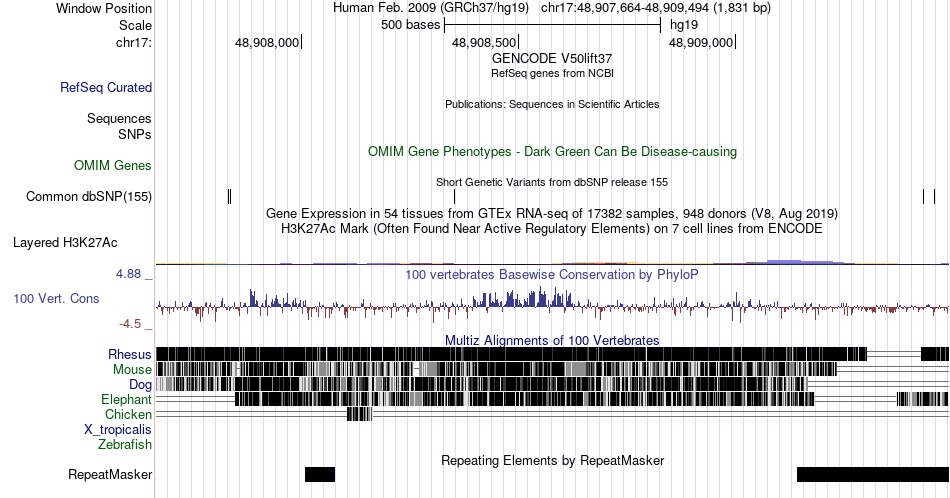The height and width of the screenshot is (498, 950).
Task: Click 'Repeating Elements by RepeatMasker' title
Action: click(552, 460)
